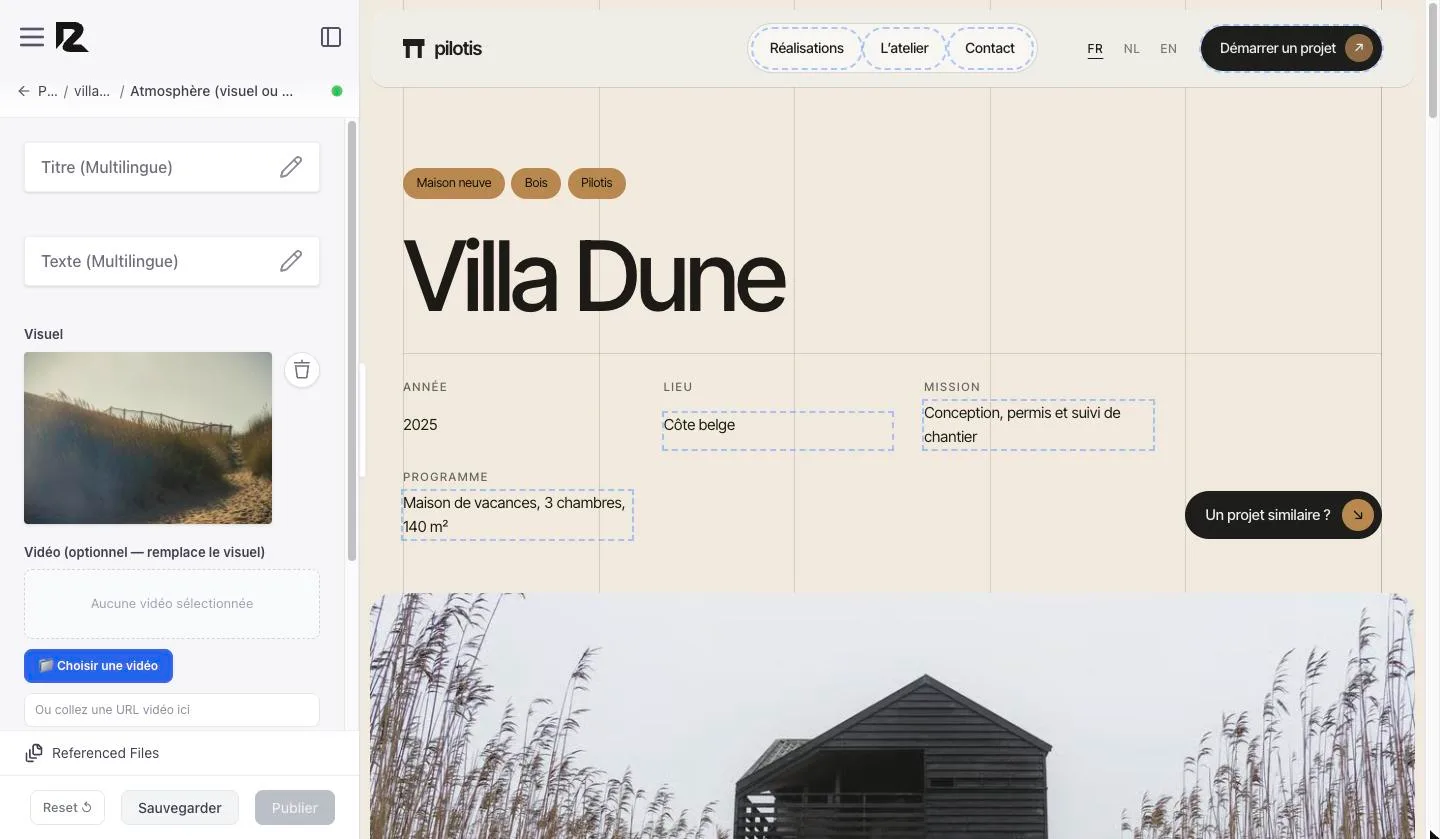
Task: Click the arrow icon in Démarrer un projet
Action: pos(1358,48)
